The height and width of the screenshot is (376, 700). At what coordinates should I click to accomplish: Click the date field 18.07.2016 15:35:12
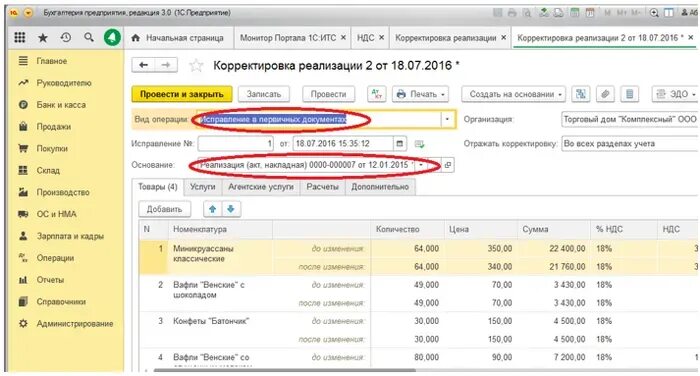[343, 144]
